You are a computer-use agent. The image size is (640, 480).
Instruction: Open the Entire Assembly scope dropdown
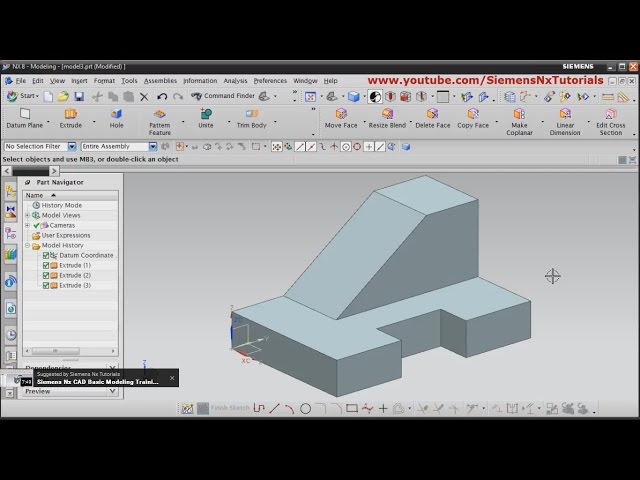[153, 146]
